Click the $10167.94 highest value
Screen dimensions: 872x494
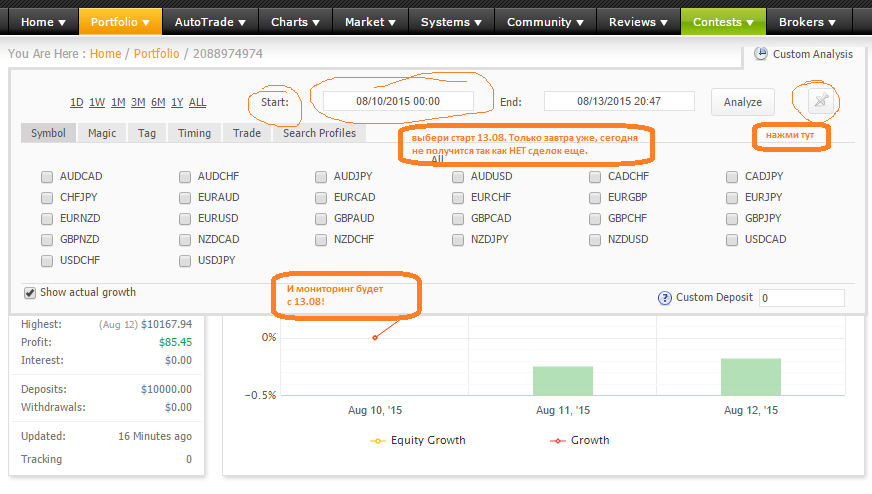[166, 324]
